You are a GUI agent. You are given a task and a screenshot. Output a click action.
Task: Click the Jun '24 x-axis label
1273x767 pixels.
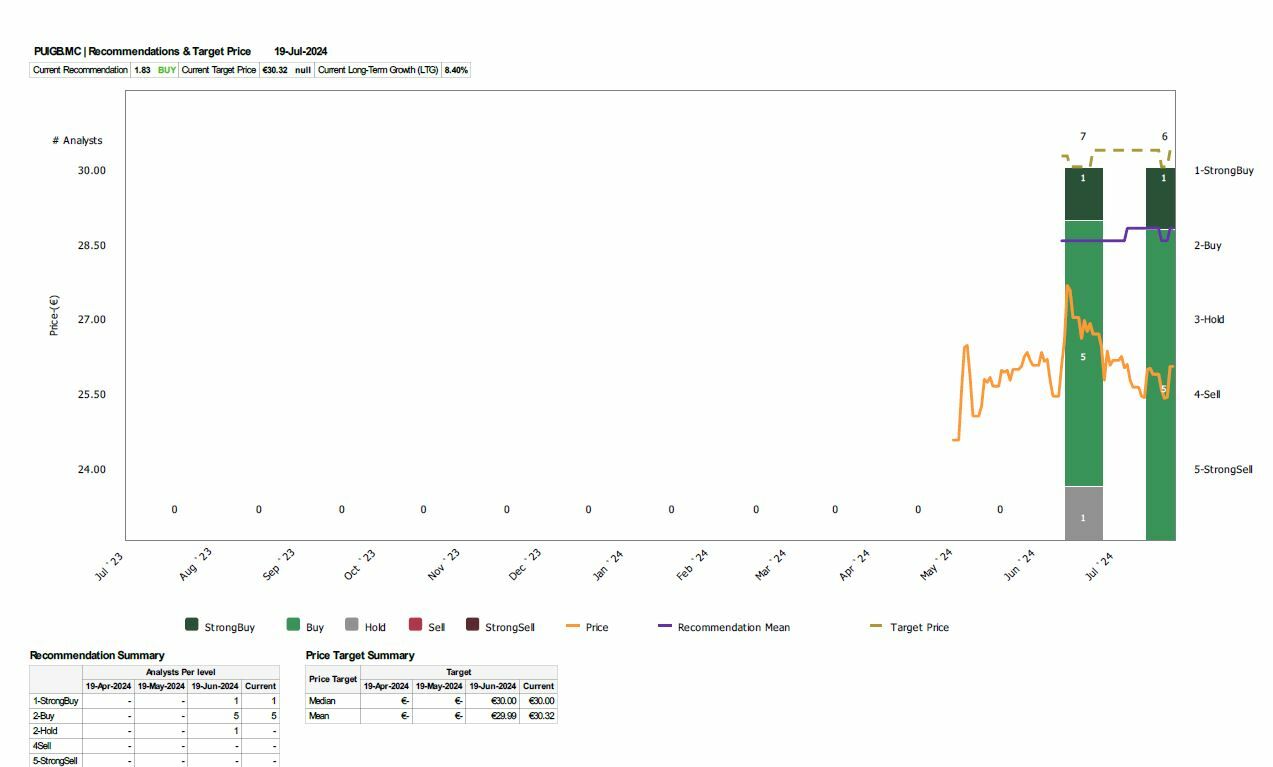coord(1020,565)
